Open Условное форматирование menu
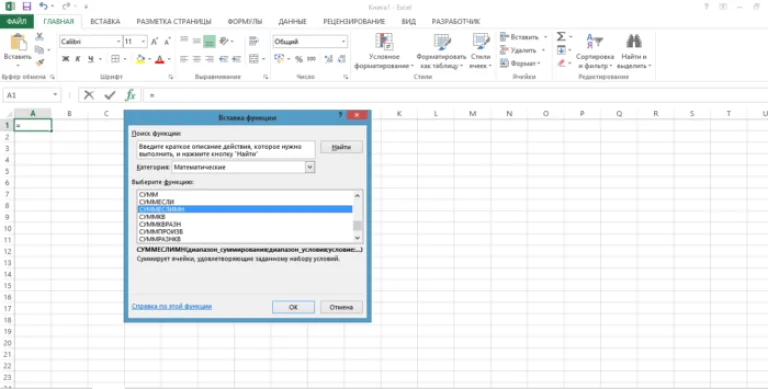Viewport: 768px width, 389px height. tap(384, 51)
